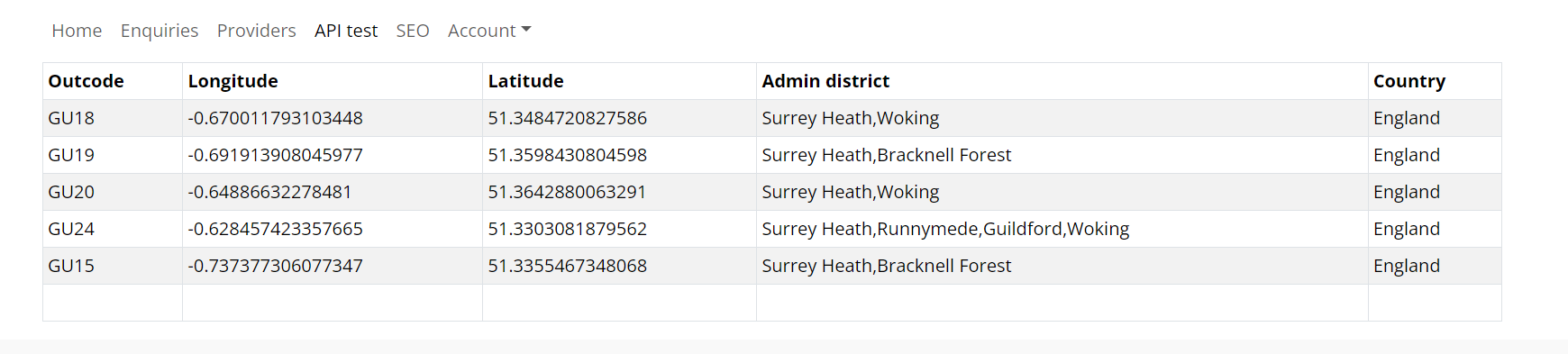The height and width of the screenshot is (354, 1568).
Task: Open the Home navigation link
Action: tap(77, 31)
